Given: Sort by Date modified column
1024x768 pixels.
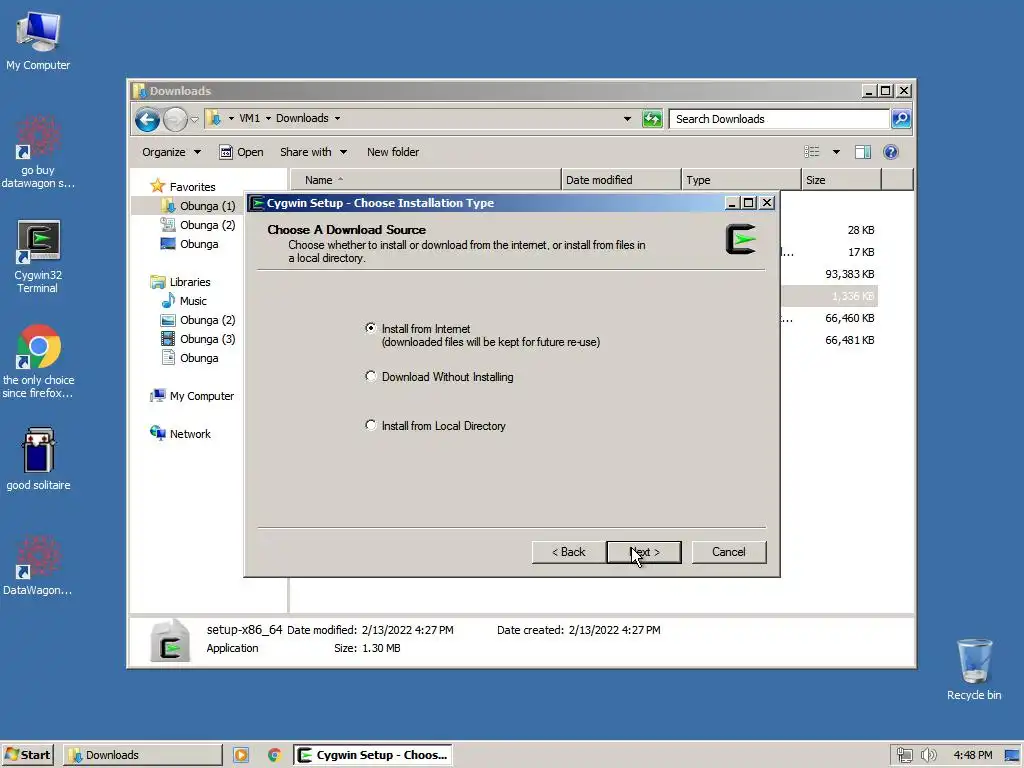Looking at the screenshot, I should coord(620,180).
